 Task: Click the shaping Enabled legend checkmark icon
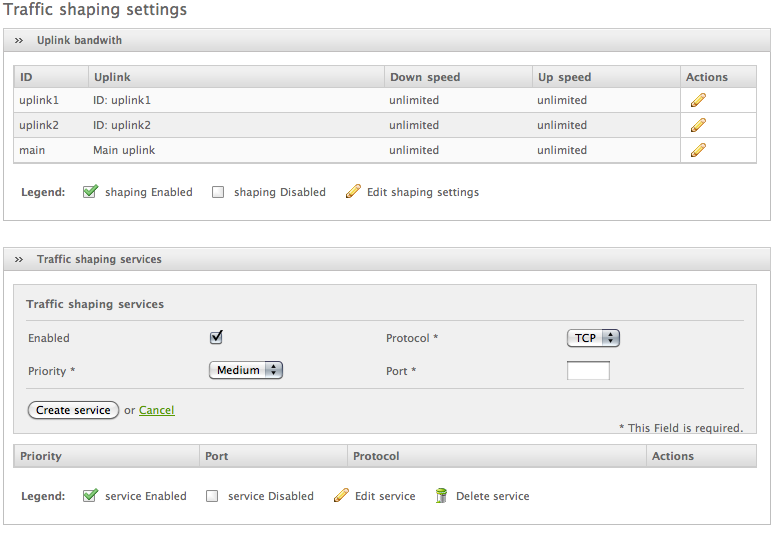click(90, 192)
